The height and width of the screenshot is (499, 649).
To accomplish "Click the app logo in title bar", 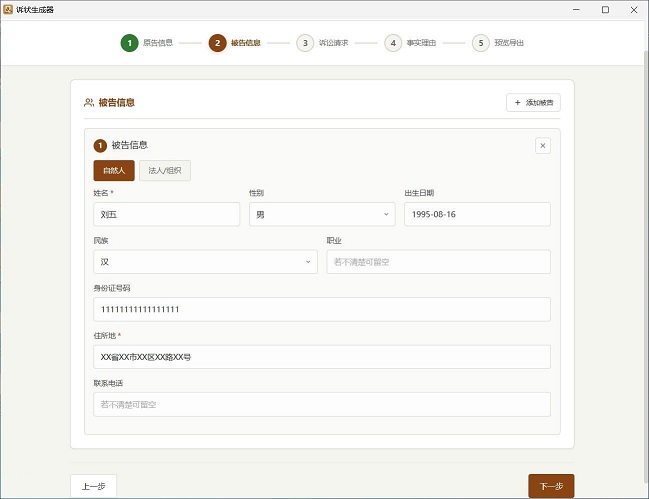I will (x=8, y=9).
